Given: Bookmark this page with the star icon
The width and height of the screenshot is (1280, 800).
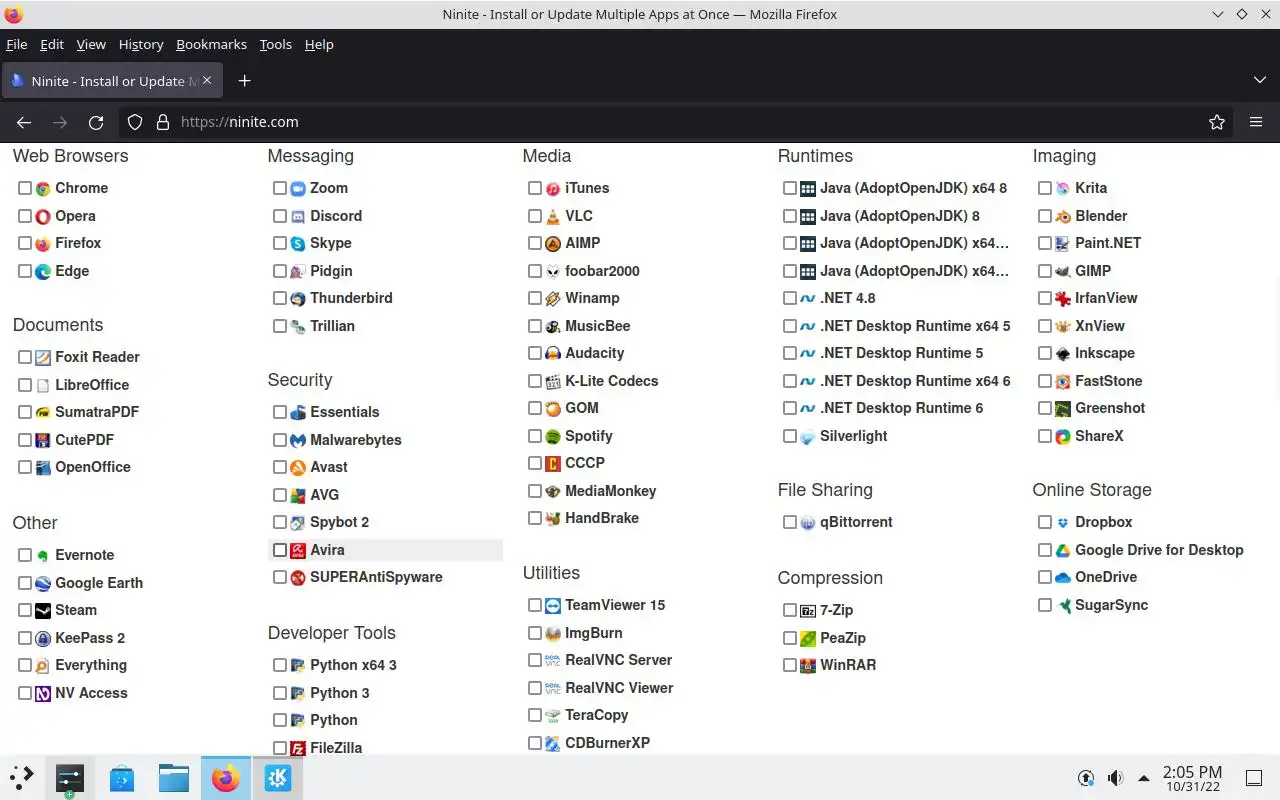Looking at the screenshot, I should tap(1217, 122).
